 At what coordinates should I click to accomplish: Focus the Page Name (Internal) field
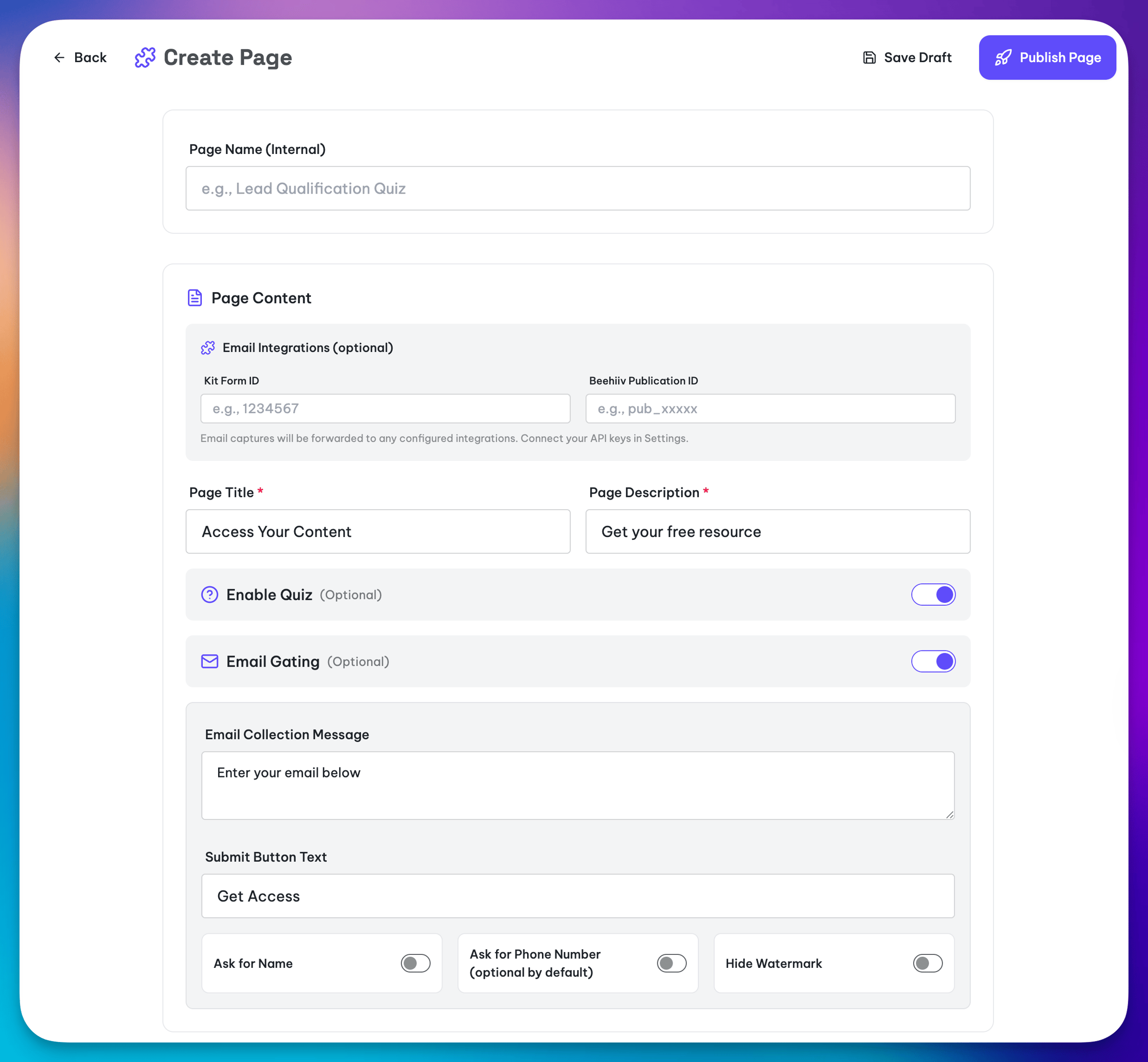[x=577, y=188]
